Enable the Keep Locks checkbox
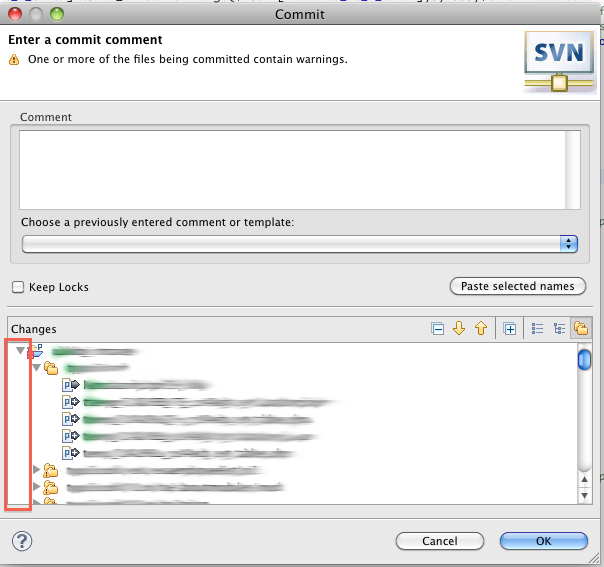 click(18, 287)
